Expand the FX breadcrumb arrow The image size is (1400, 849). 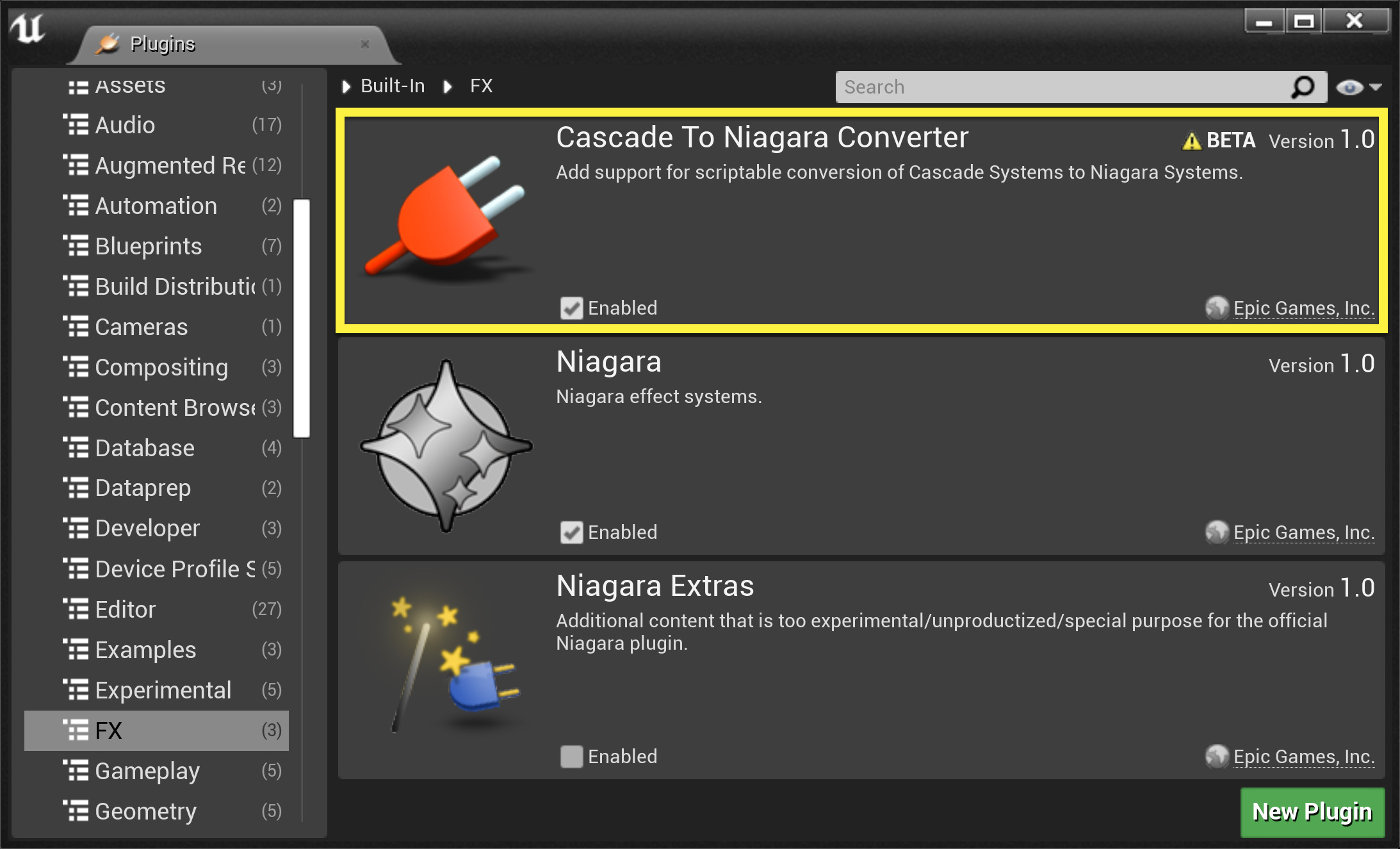pyautogui.click(x=446, y=87)
